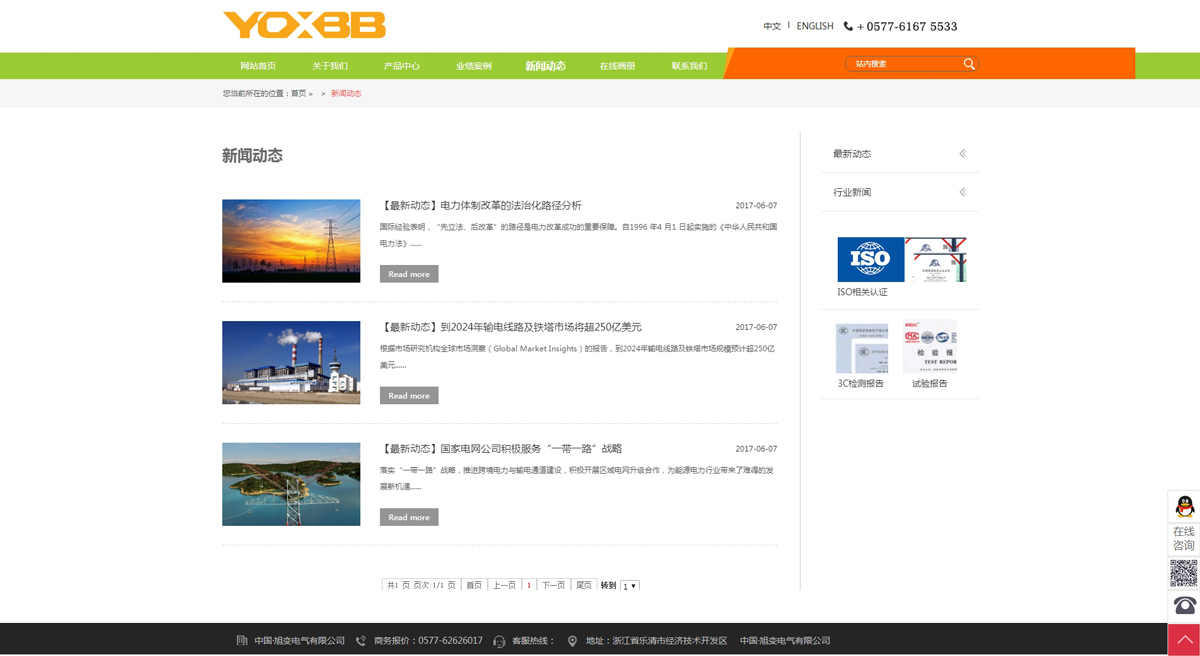
Task: Click the search magnifier icon
Action: 968,64
